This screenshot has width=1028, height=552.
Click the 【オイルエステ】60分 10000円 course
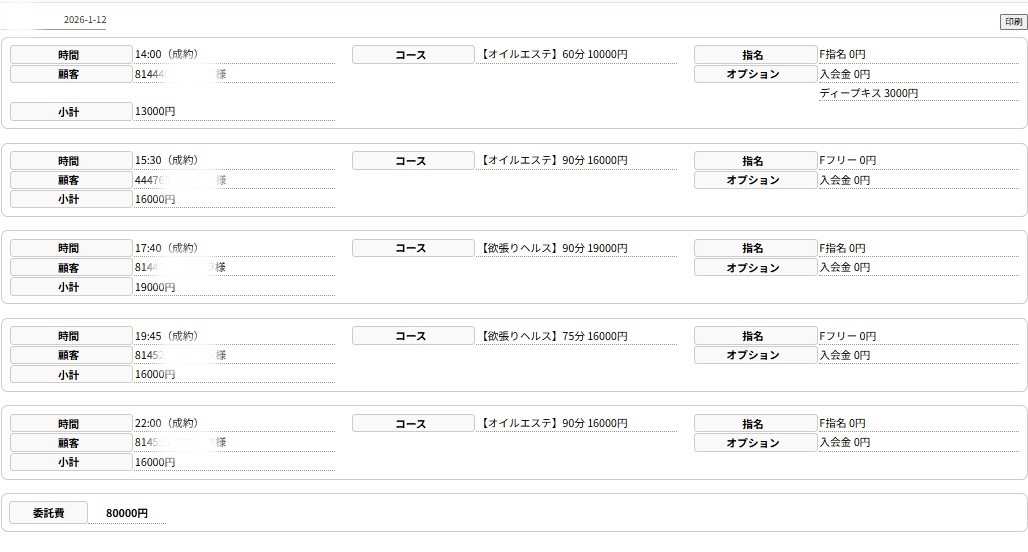click(554, 54)
